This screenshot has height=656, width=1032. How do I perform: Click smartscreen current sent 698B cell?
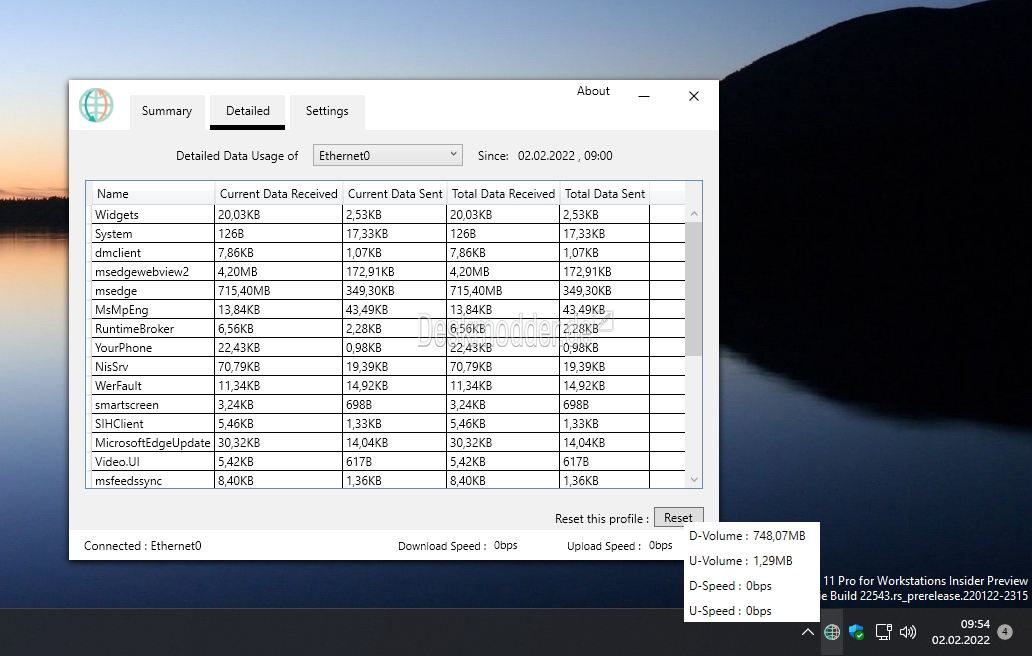(x=395, y=405)
